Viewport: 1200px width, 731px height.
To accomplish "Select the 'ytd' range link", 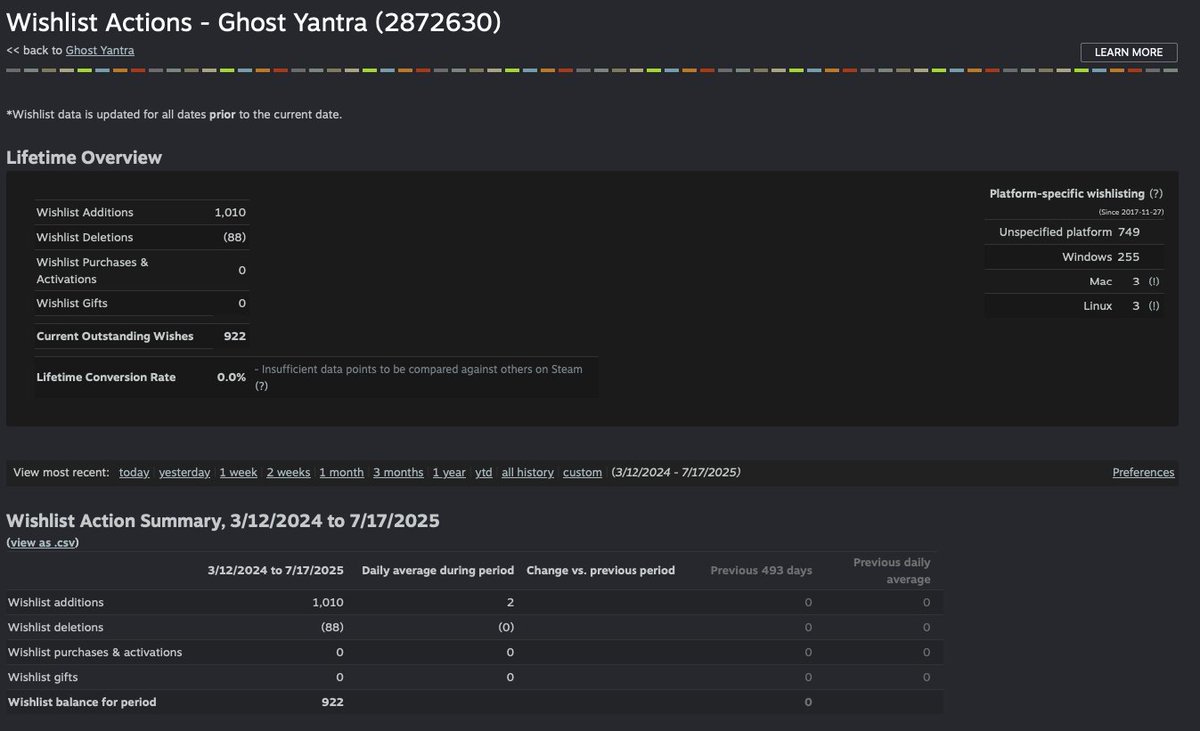I will pyautogui.click(x=484, y=472).
